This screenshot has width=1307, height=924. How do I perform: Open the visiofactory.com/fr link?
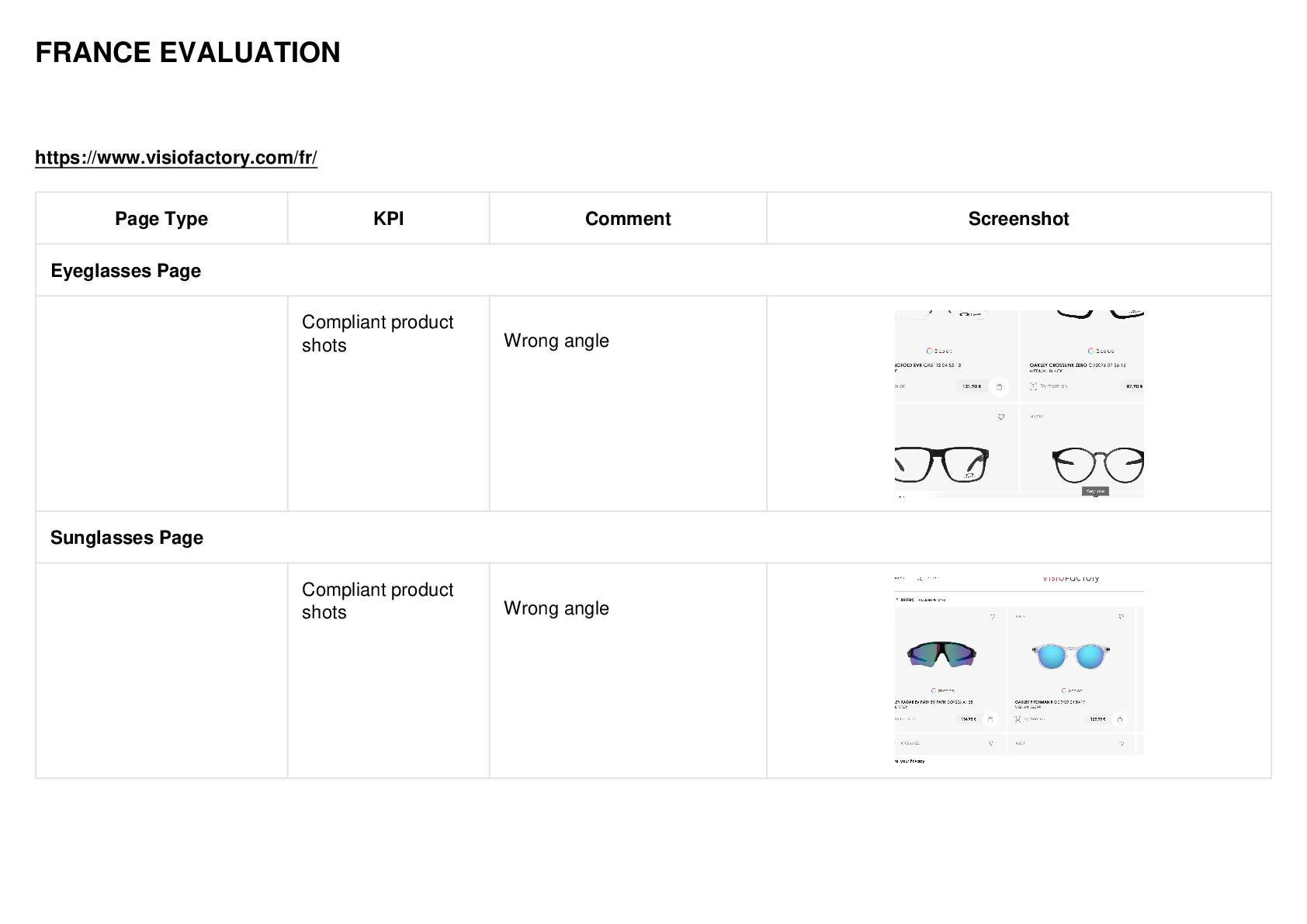coord(176,157)
